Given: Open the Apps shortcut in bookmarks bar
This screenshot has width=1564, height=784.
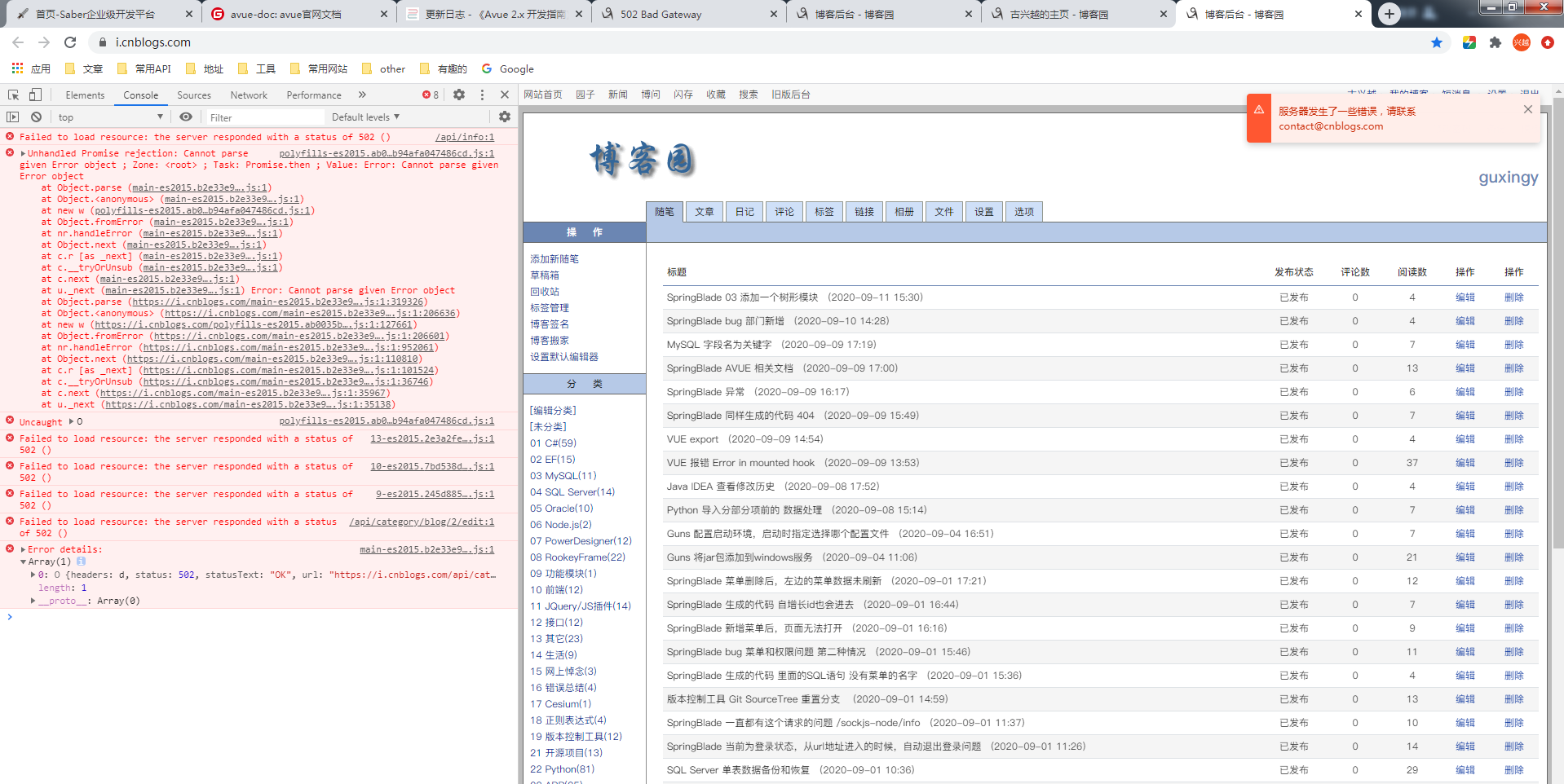Looking at the screenshot, I should (31, 68).
